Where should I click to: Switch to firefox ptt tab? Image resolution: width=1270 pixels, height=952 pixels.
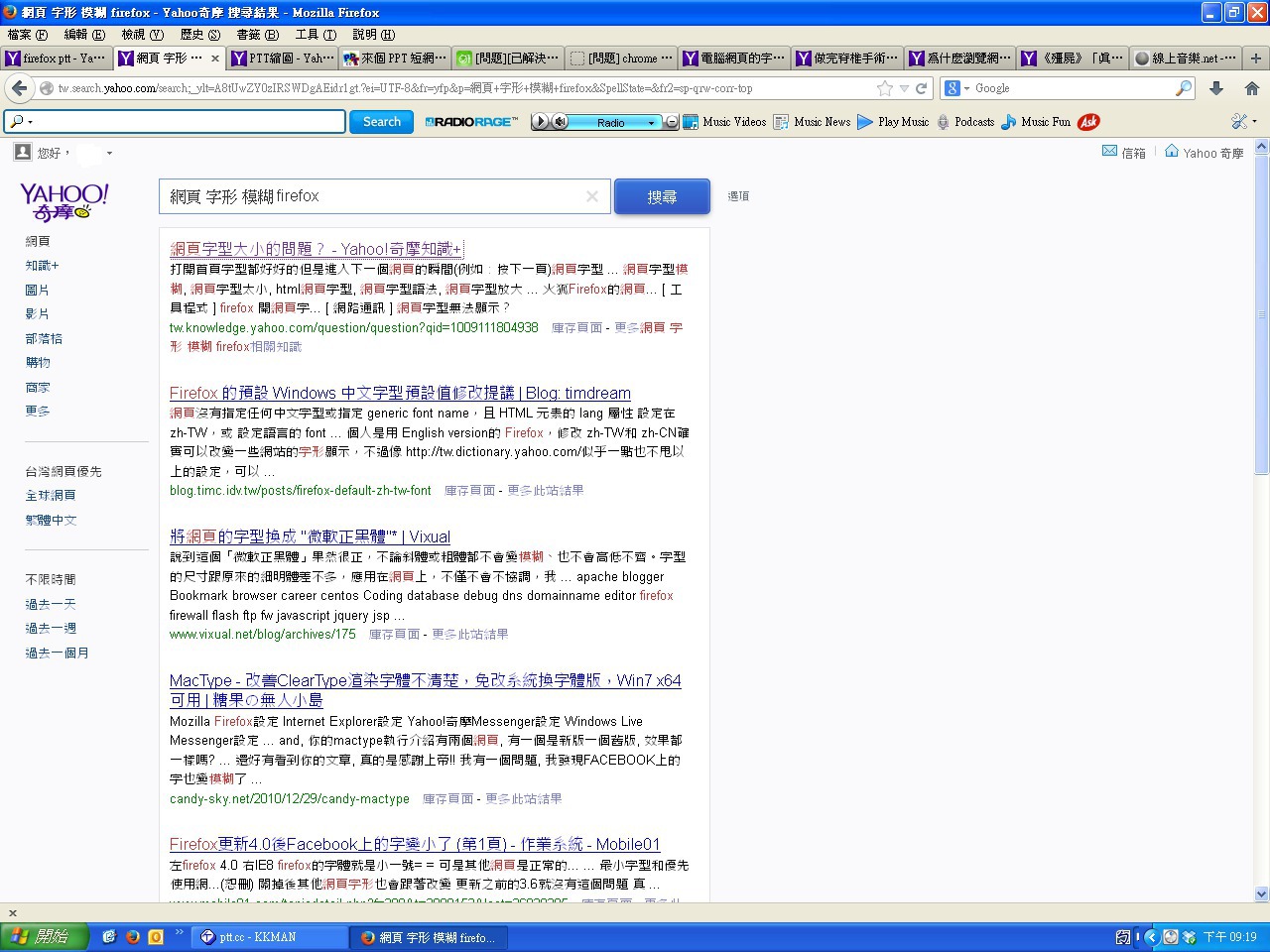pyautogui.click(x=57, y=58)
